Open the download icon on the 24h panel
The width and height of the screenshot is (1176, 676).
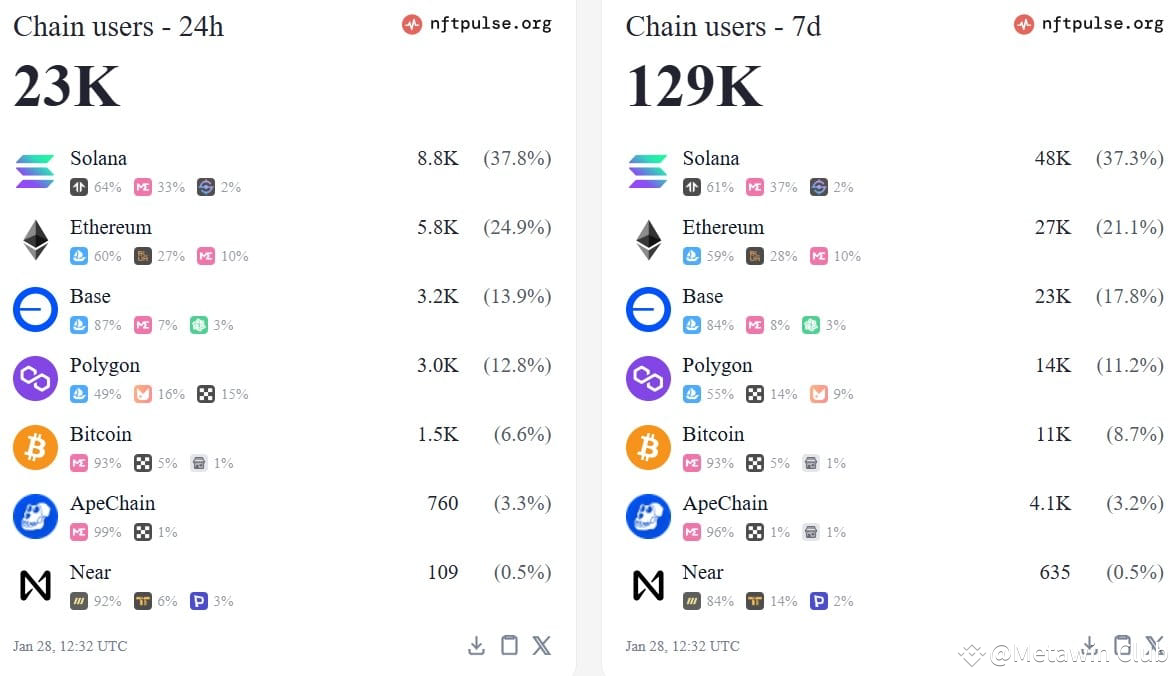point(477,646)
